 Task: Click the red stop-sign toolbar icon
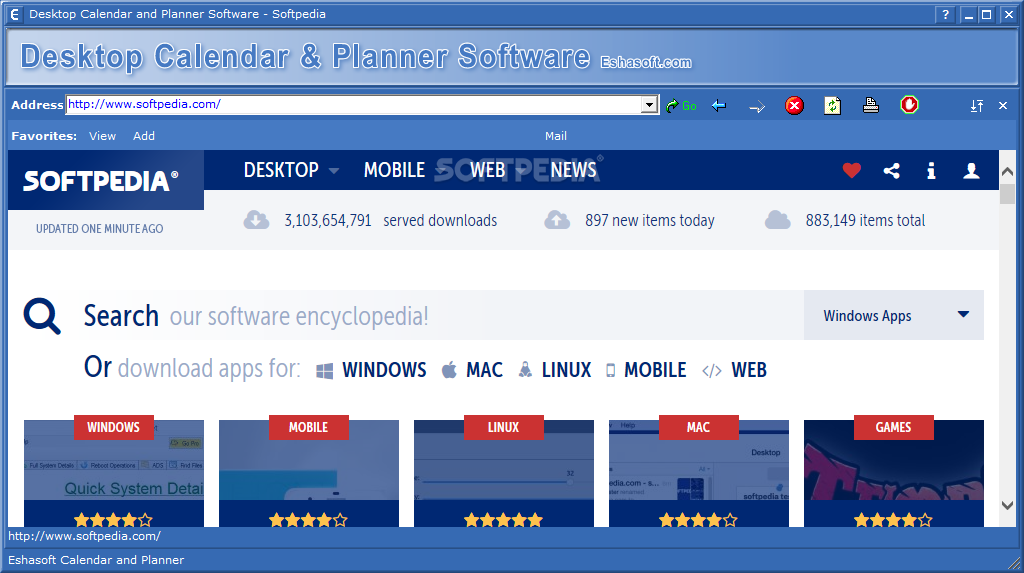click(x=909, y=105)
